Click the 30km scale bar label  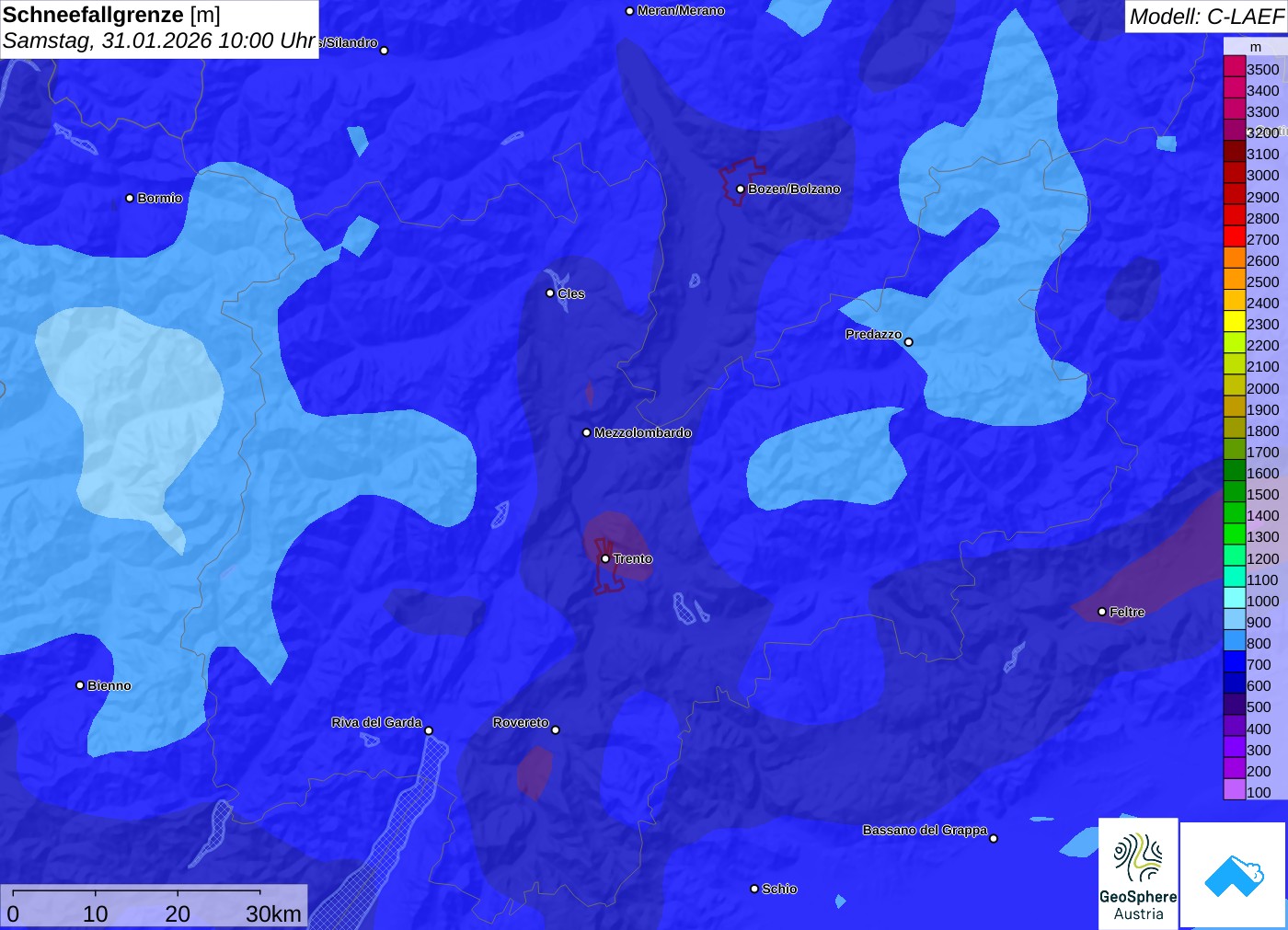point(273,913)
